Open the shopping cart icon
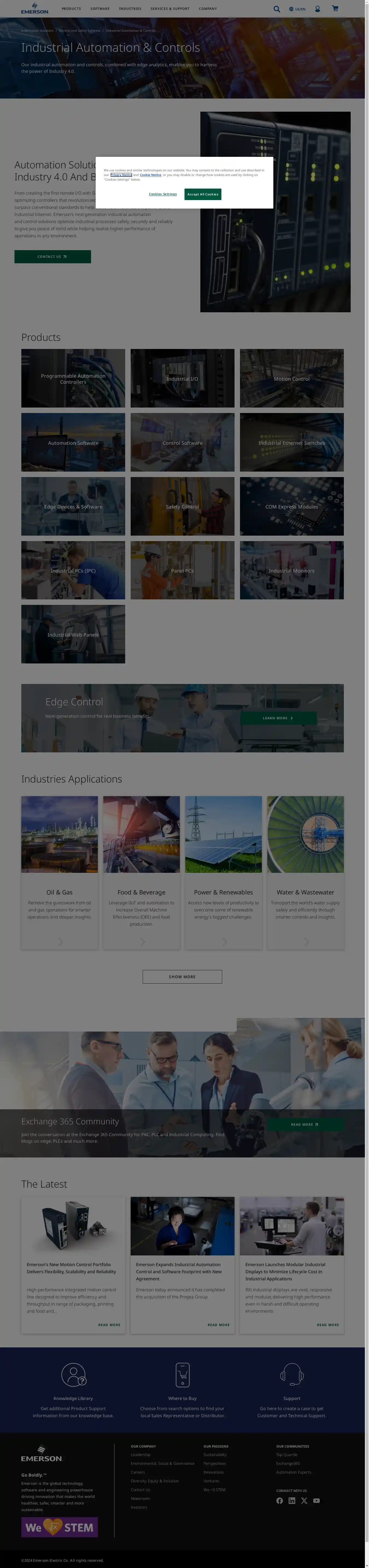Viewport: 369px width, 1568px height. [335, 8]
